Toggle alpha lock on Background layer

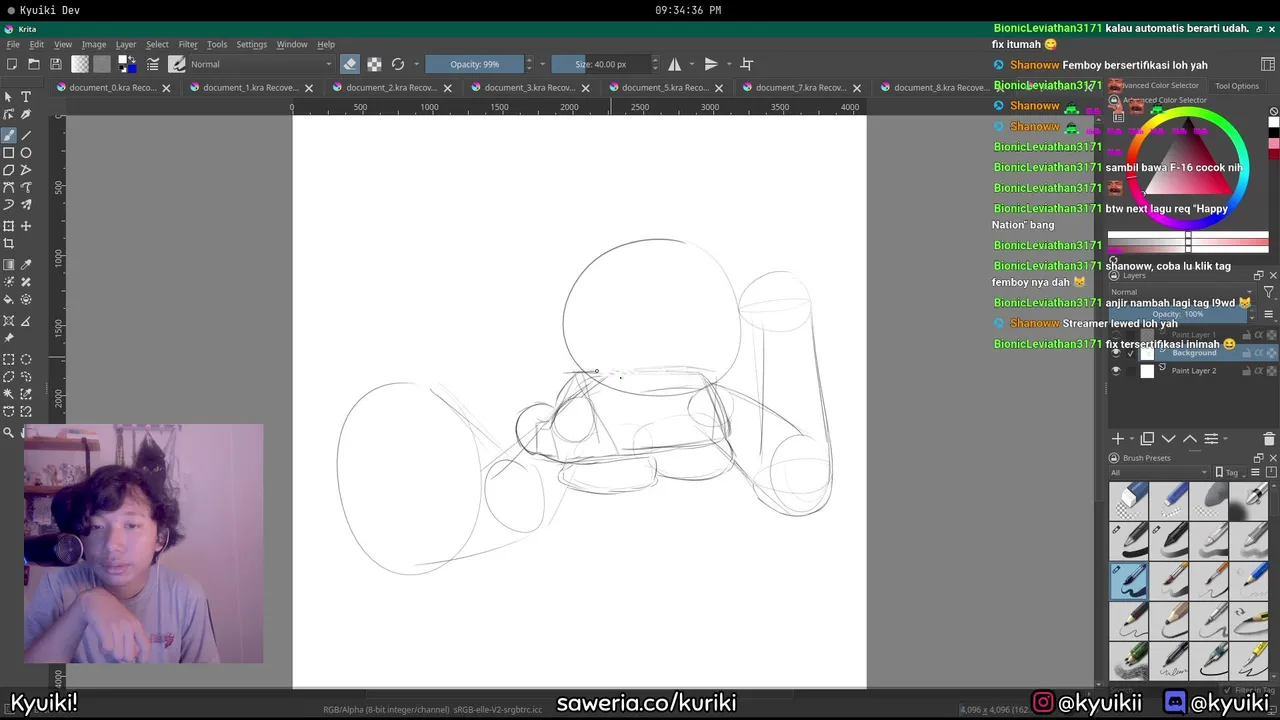click(1271, 353)
